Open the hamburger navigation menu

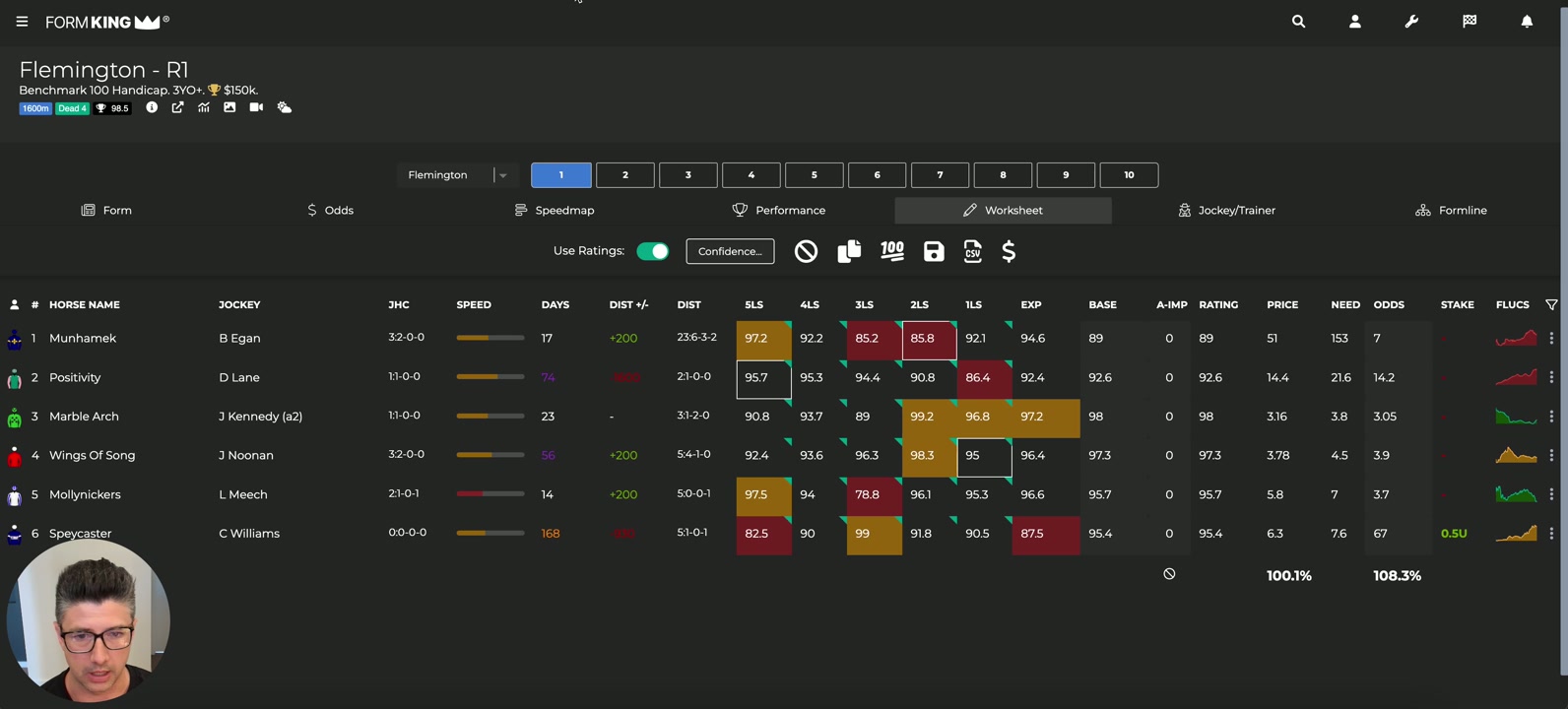(x=22, y=22)
